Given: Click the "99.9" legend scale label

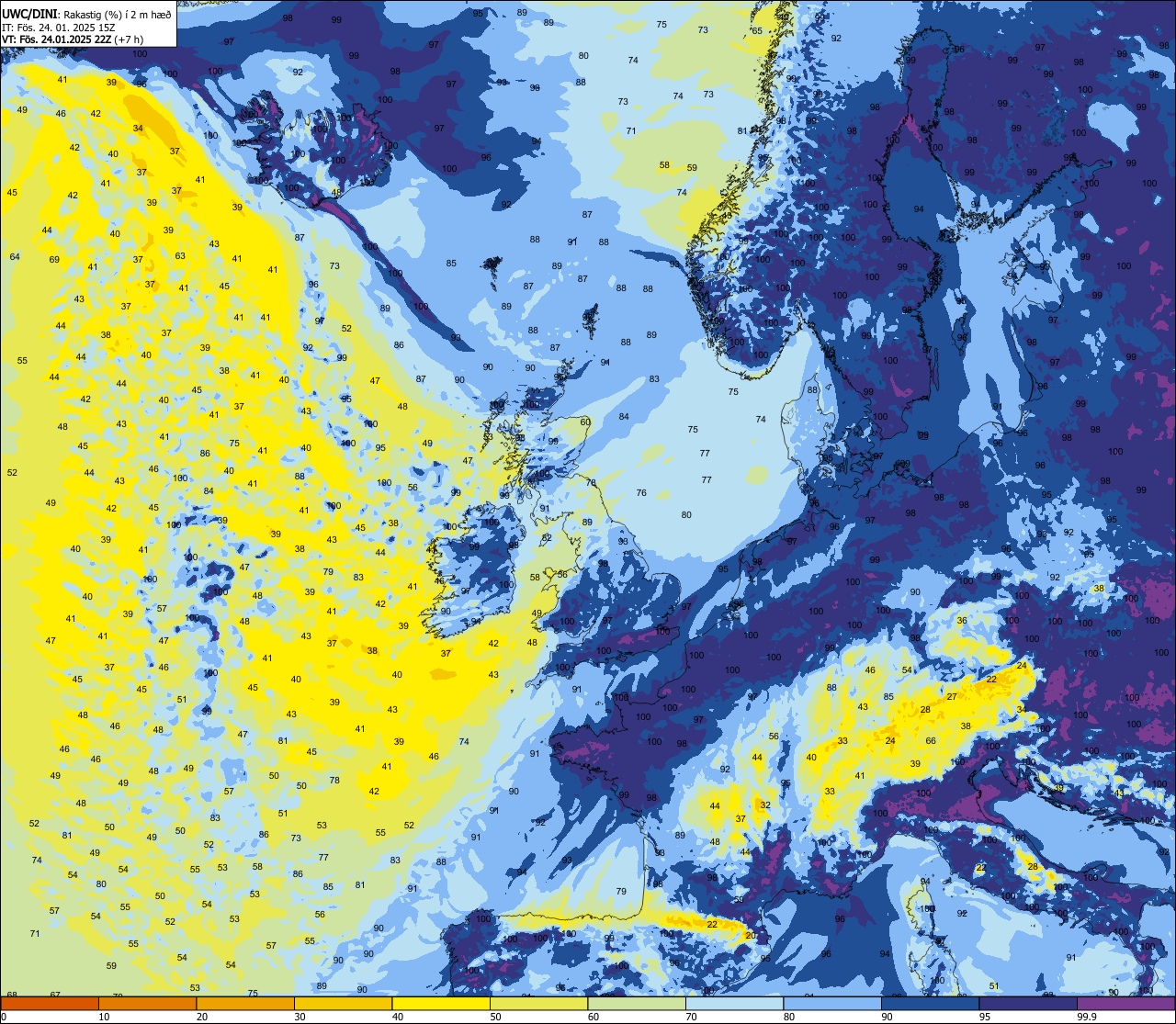Looking at the screenshot, I should pos(1087,1017).
